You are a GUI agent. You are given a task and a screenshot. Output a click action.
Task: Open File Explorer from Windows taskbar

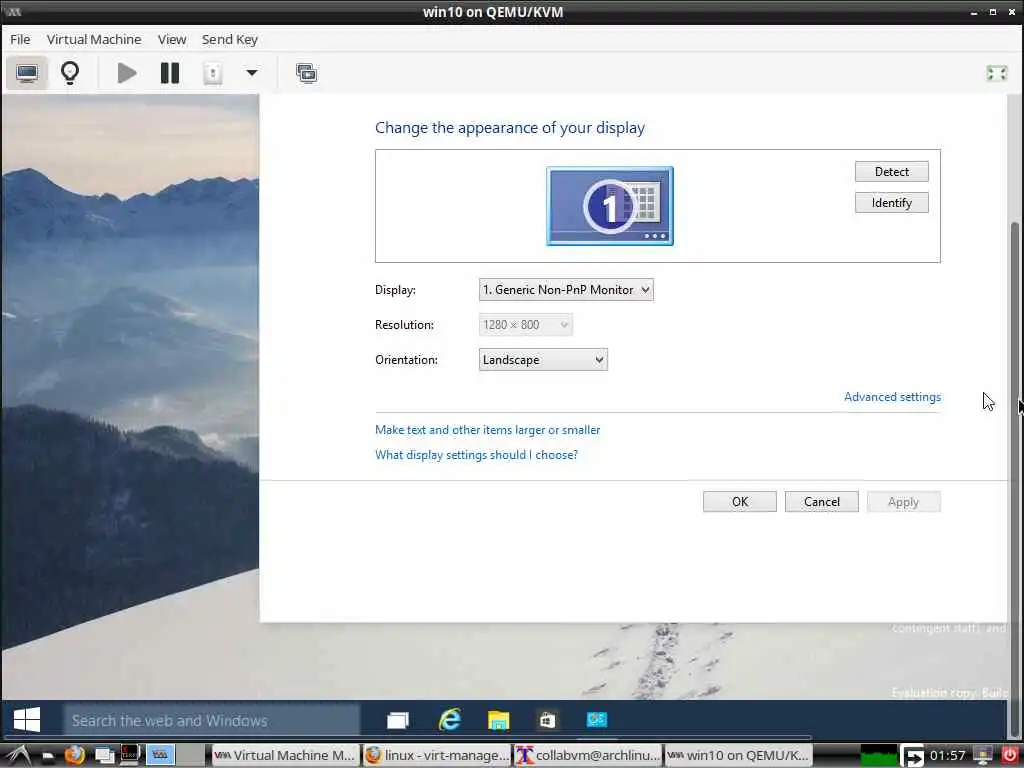point(498,720)
